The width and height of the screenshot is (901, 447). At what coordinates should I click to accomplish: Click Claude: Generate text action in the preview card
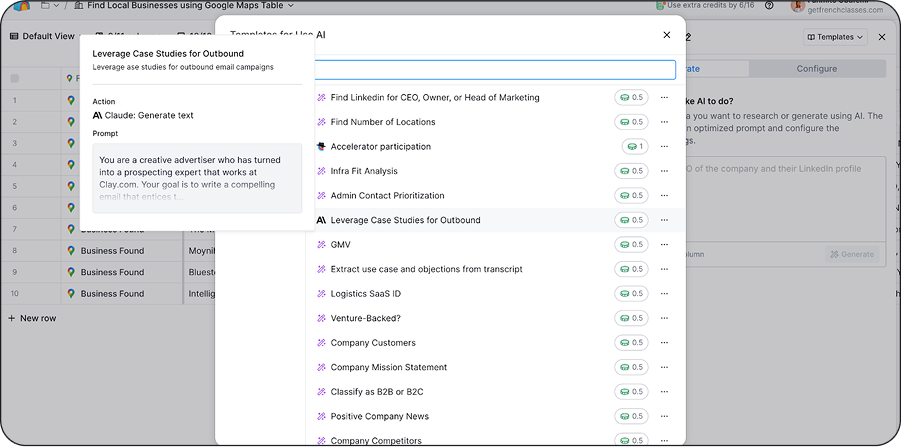(x=143, y=115)
